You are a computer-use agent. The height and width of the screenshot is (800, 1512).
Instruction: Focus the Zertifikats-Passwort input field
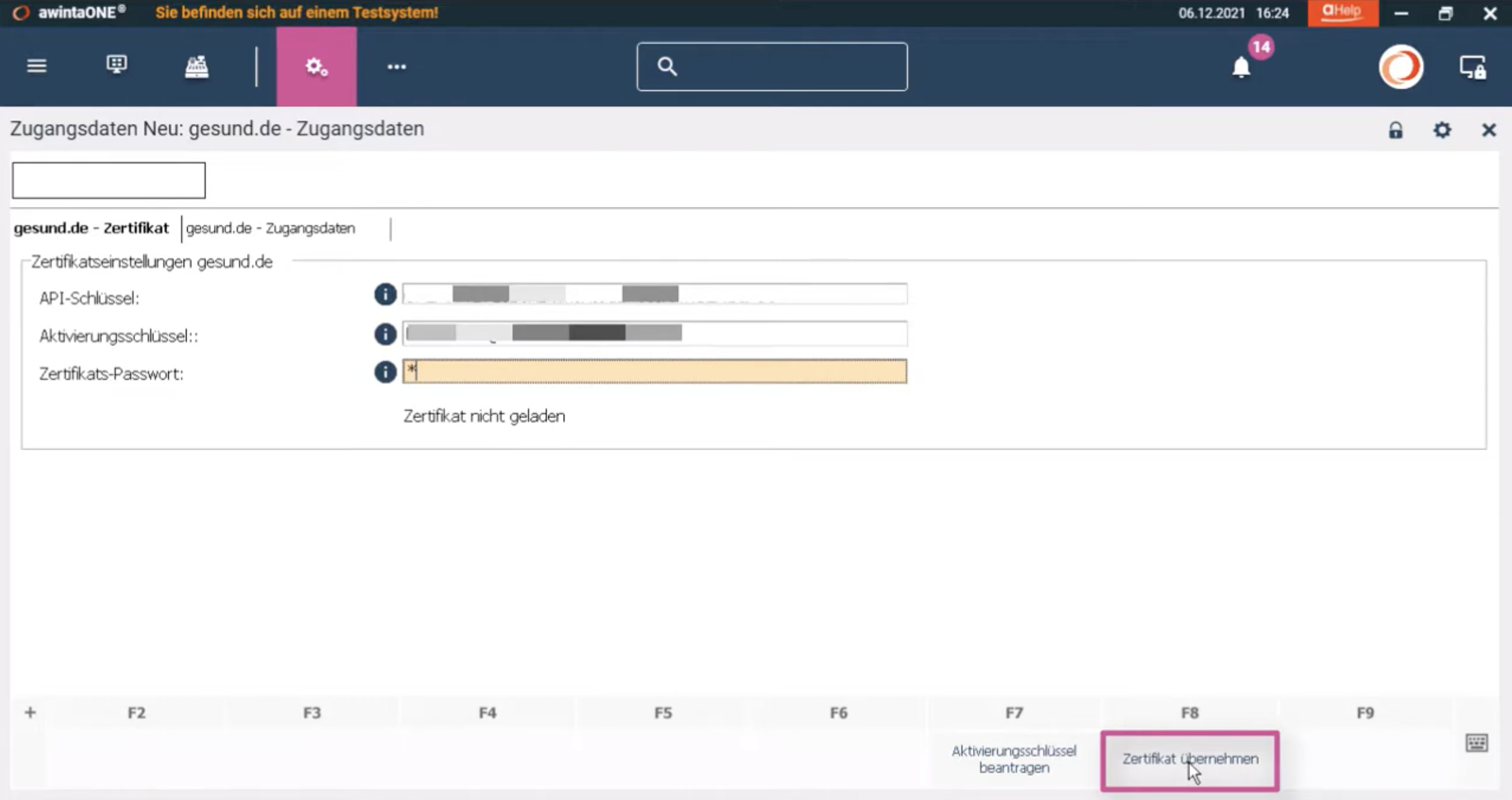click(x=654, y=372)
